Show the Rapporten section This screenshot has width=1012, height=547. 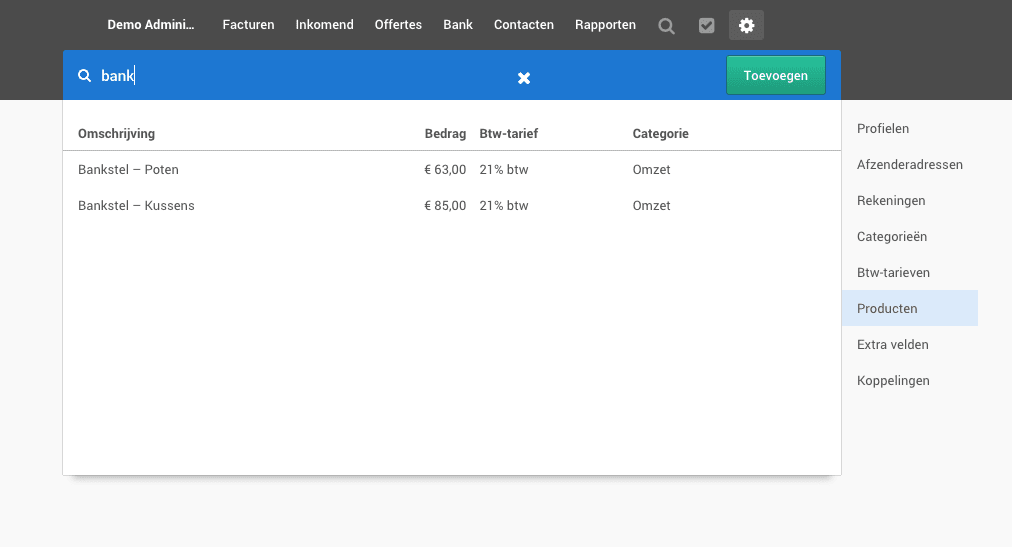(x=605, y=25)
